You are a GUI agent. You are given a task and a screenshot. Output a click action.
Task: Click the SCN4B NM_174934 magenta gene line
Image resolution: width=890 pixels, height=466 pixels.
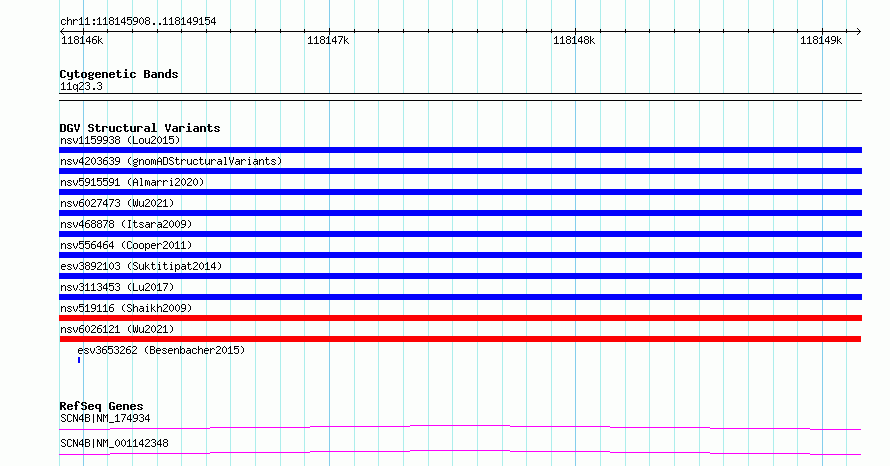460,427
